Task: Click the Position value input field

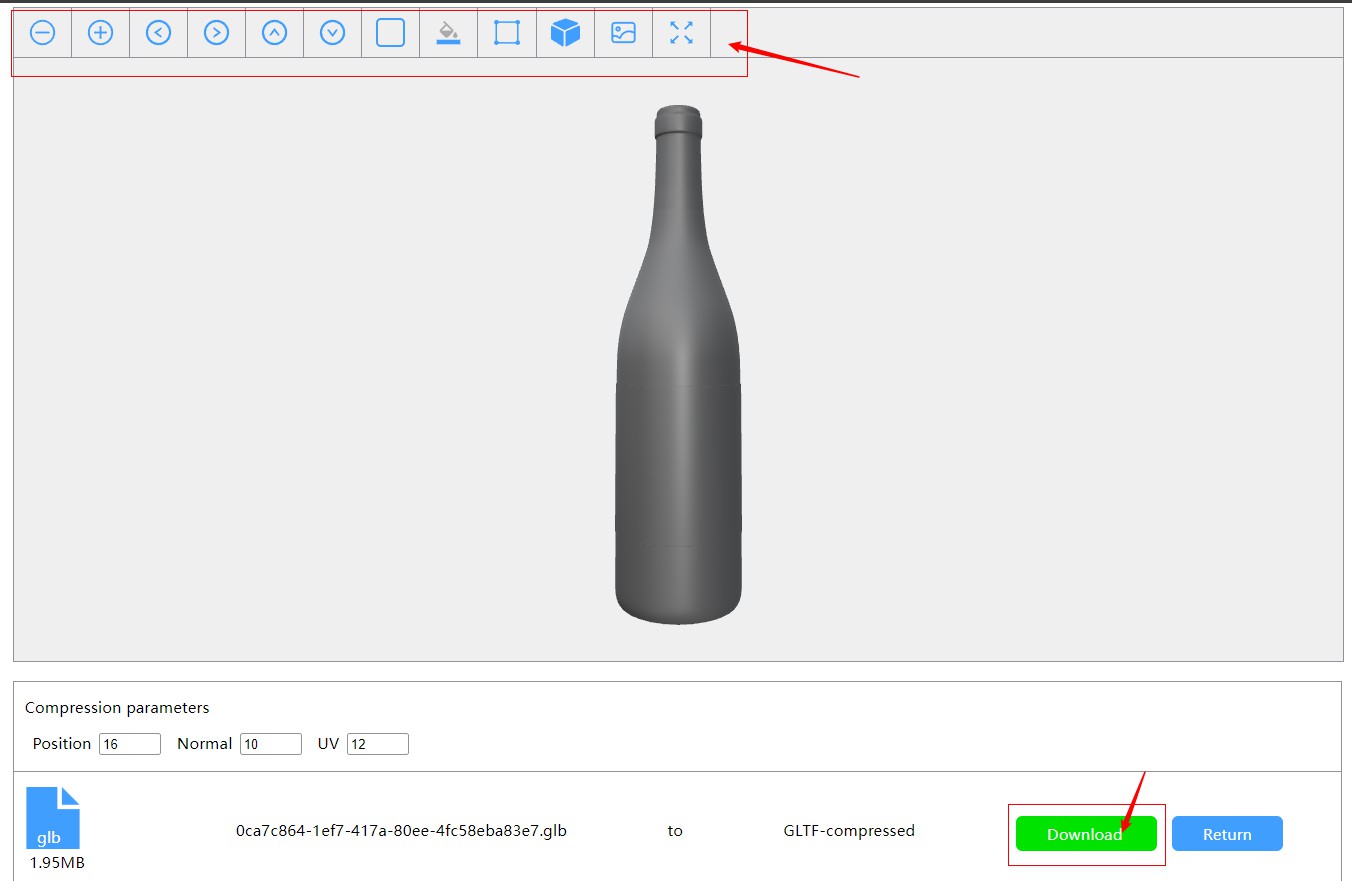Action: 130,744
